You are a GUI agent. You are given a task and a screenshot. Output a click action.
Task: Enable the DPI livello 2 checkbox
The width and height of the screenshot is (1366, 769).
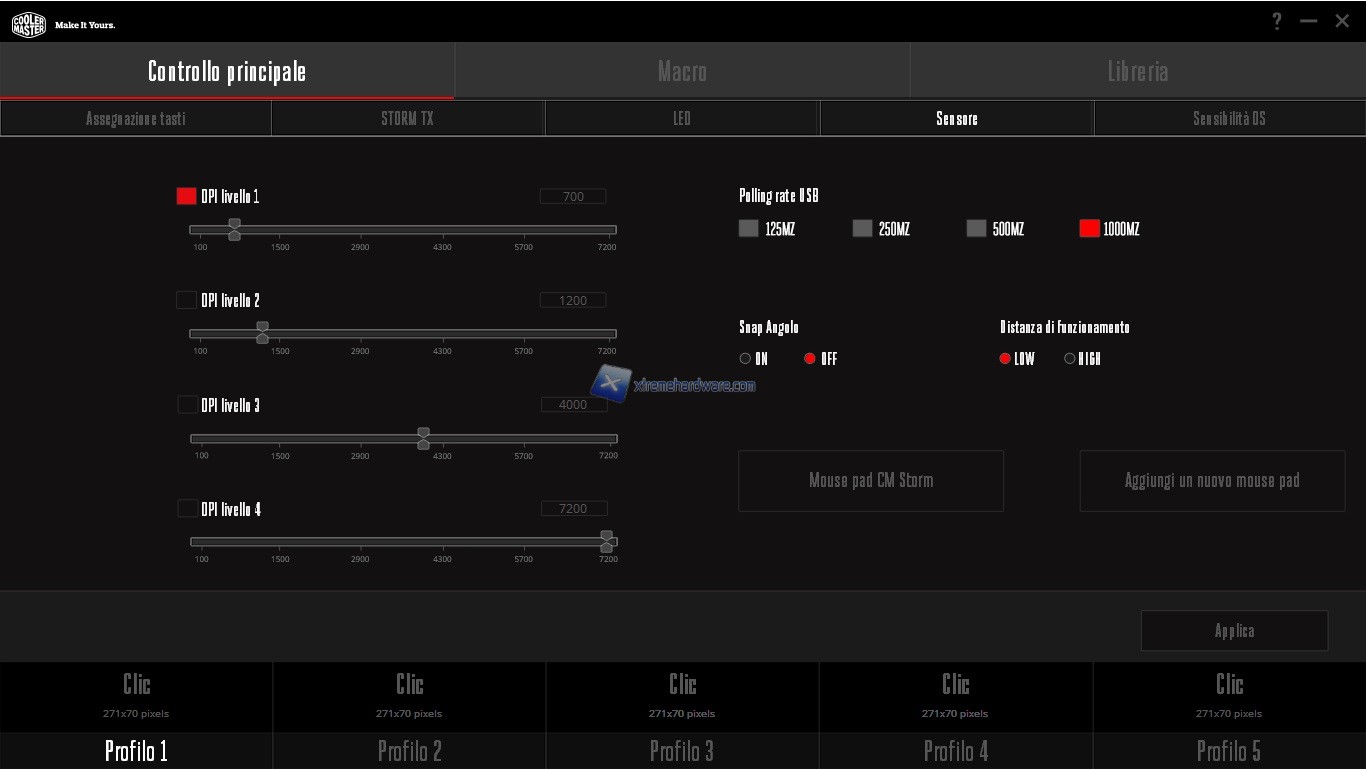pos(186,300)
